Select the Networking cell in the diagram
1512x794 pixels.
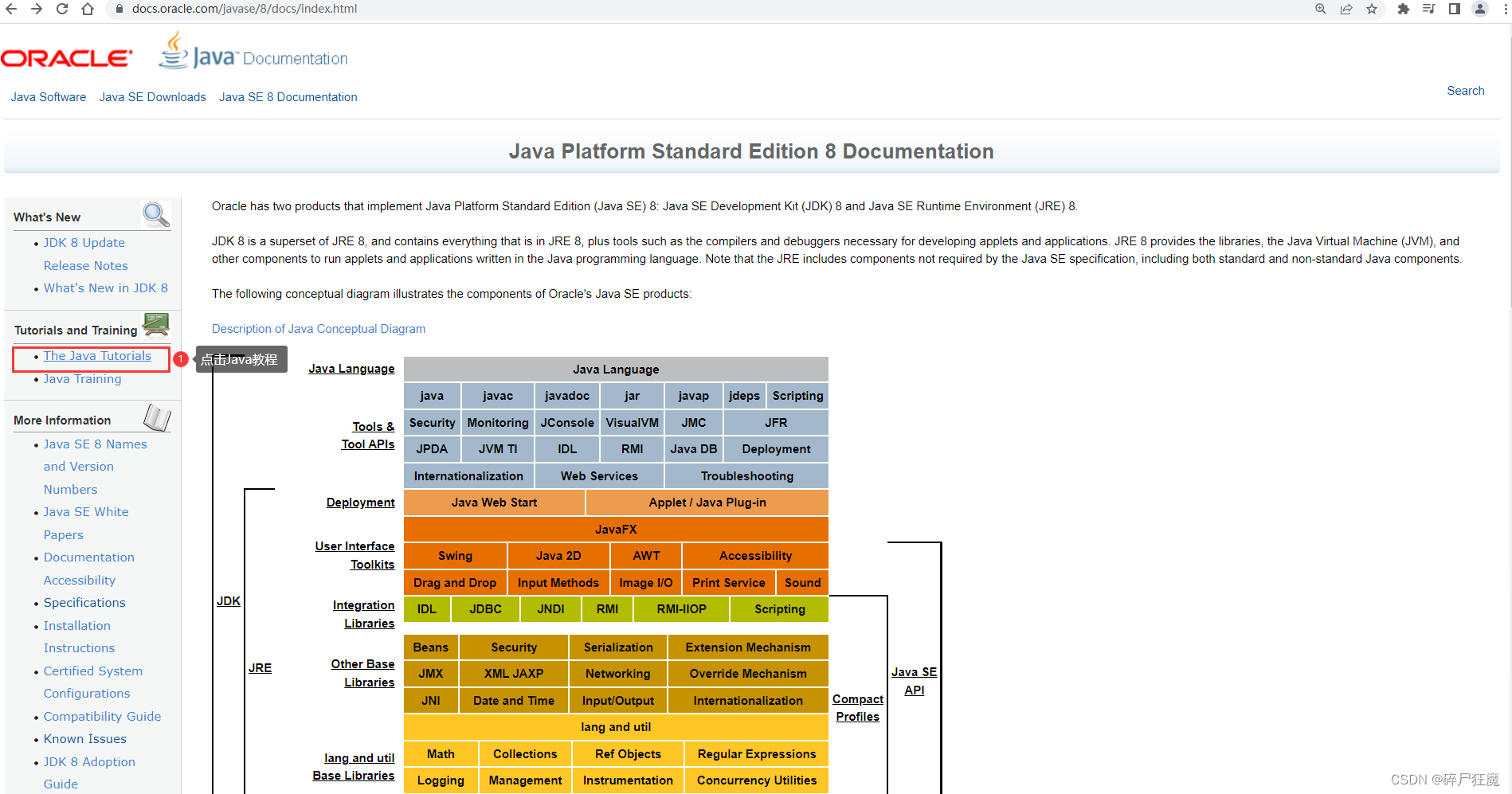tap(618, 674)
